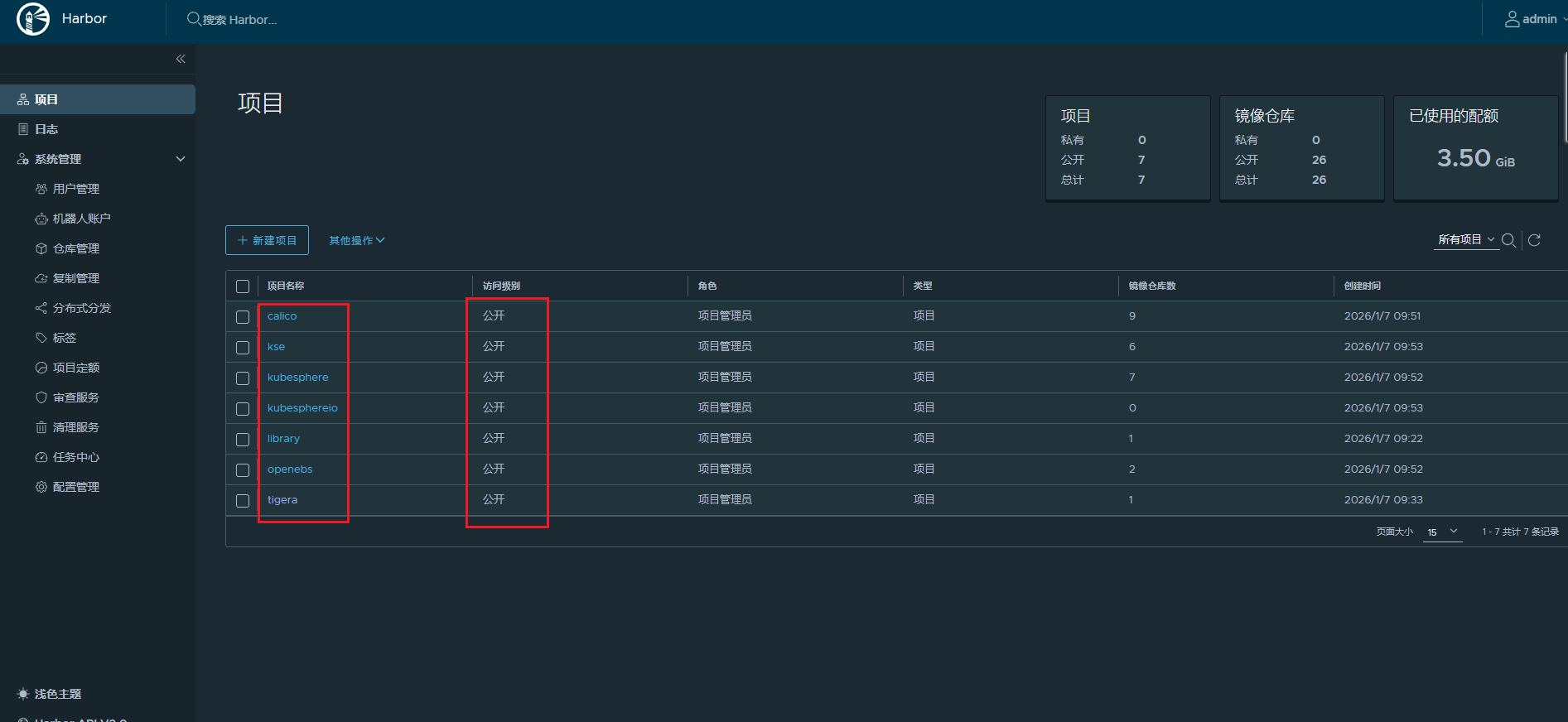The width and height of the screenshot is (1568, 722).
Task: Click the 配置管理 gear icon
Action: 41,487
